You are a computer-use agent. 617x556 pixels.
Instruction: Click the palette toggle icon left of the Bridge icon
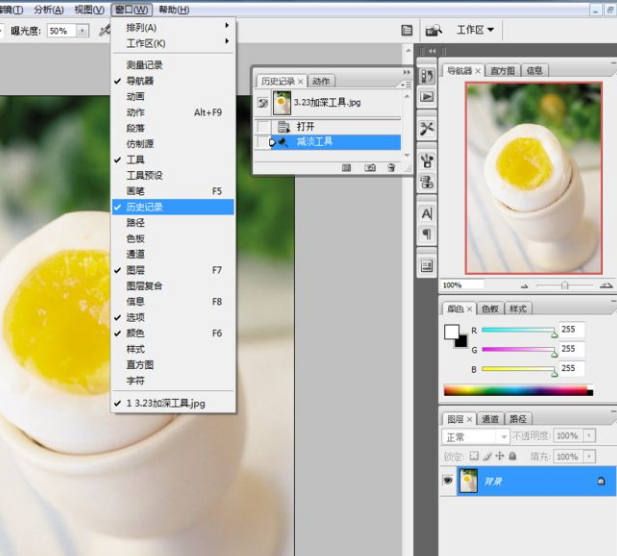tap(407, 30)
